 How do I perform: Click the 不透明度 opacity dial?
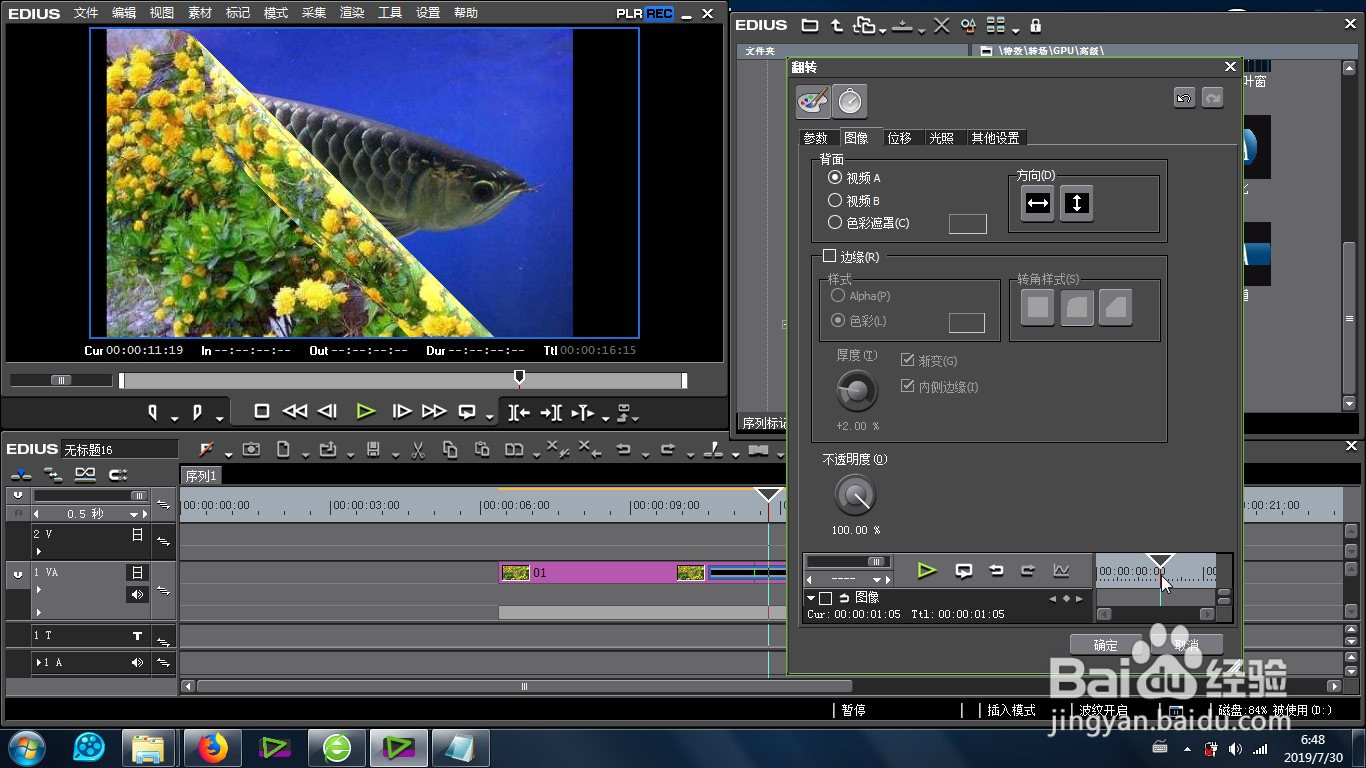[855, 495]
